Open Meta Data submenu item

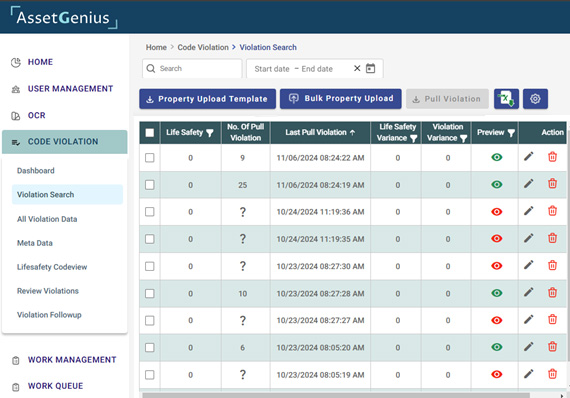point(35,243)
